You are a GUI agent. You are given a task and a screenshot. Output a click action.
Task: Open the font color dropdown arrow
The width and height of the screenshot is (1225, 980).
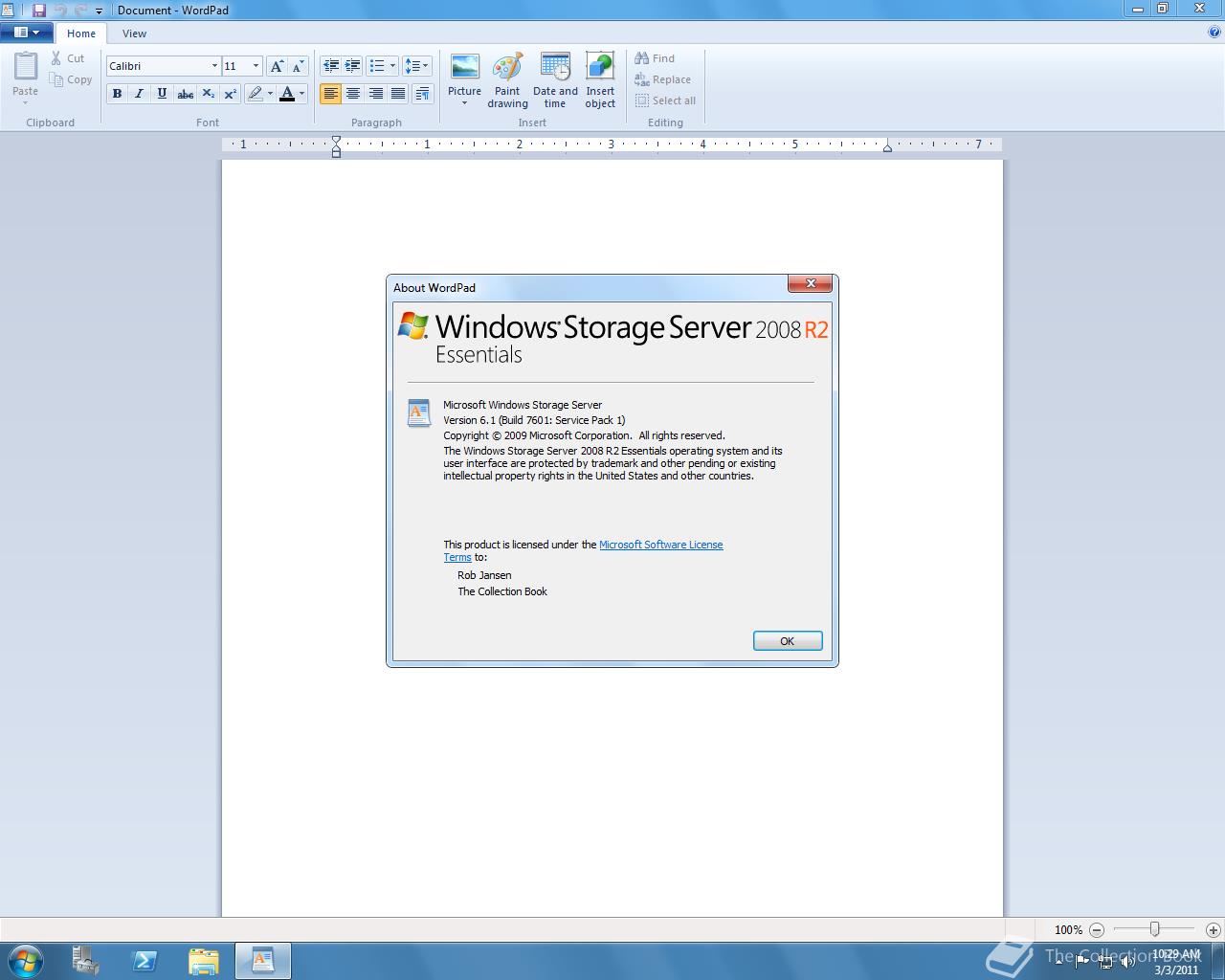(x=302, y=94)
